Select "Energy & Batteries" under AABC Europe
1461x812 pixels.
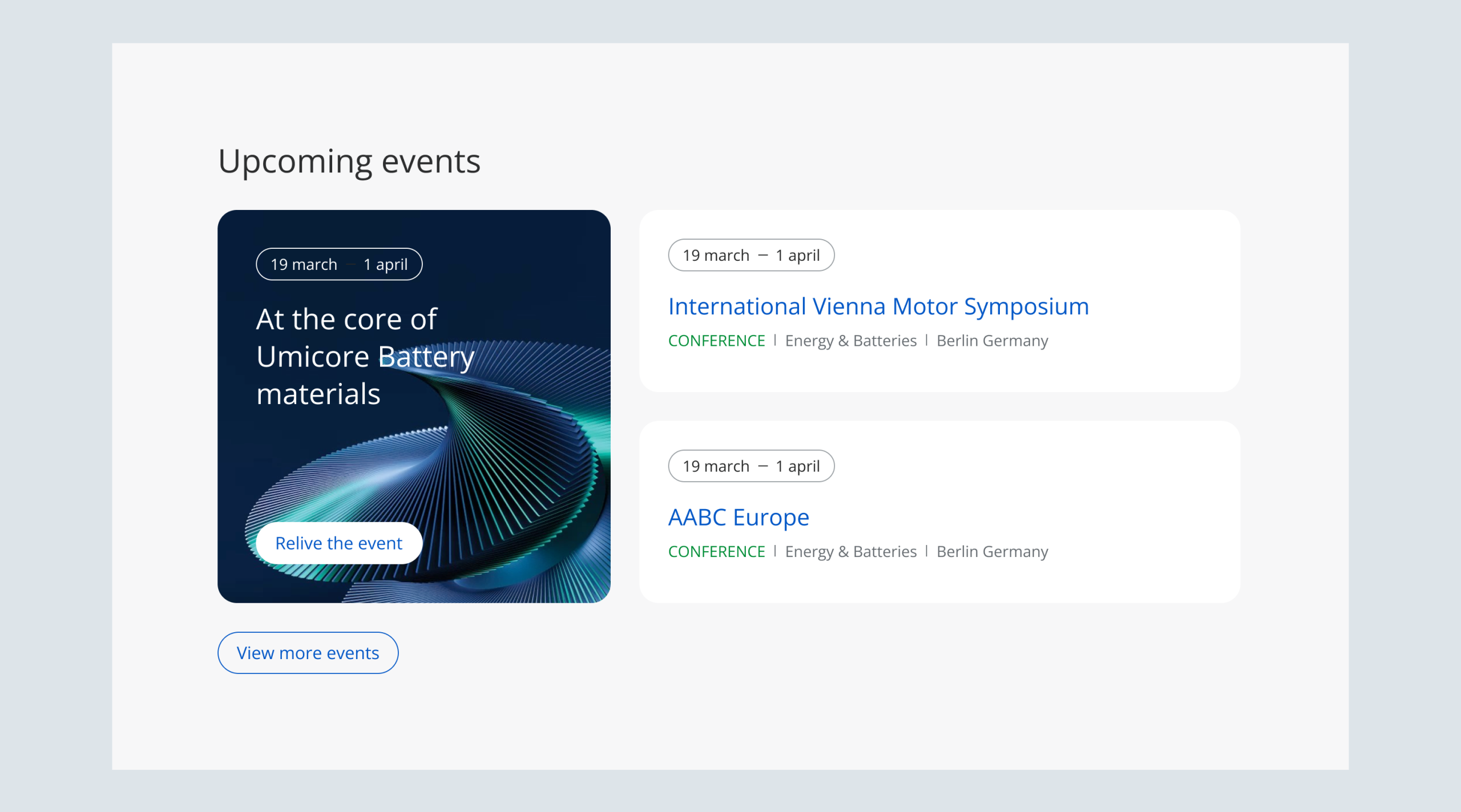pyautogui.click(x=850, y=552)
